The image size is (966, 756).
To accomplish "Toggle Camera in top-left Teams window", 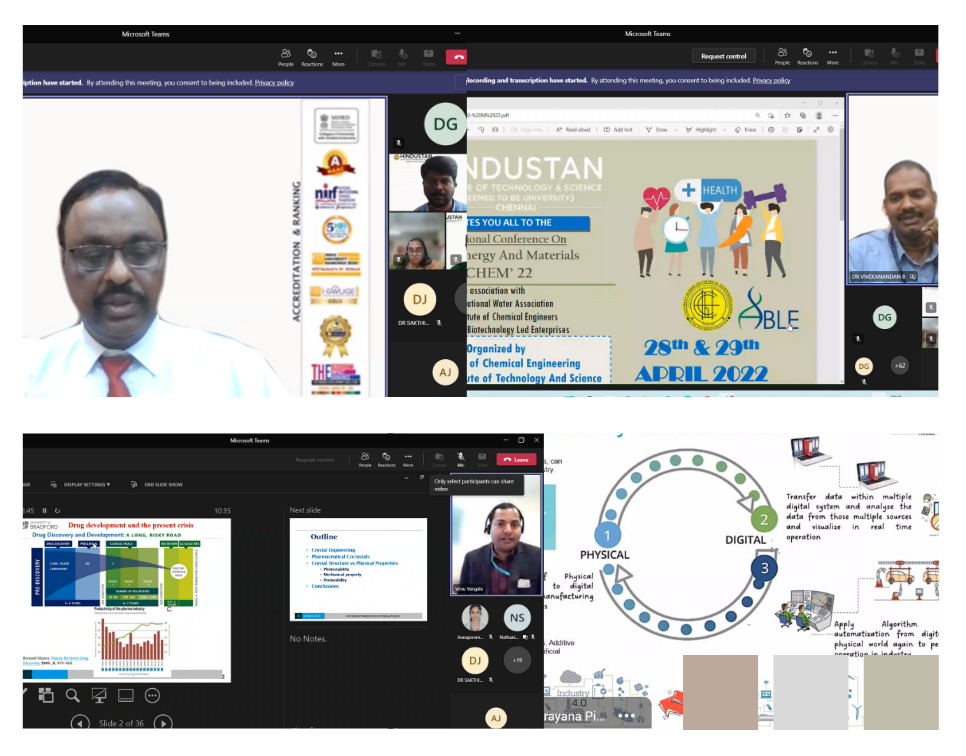I will coord(376,57).
